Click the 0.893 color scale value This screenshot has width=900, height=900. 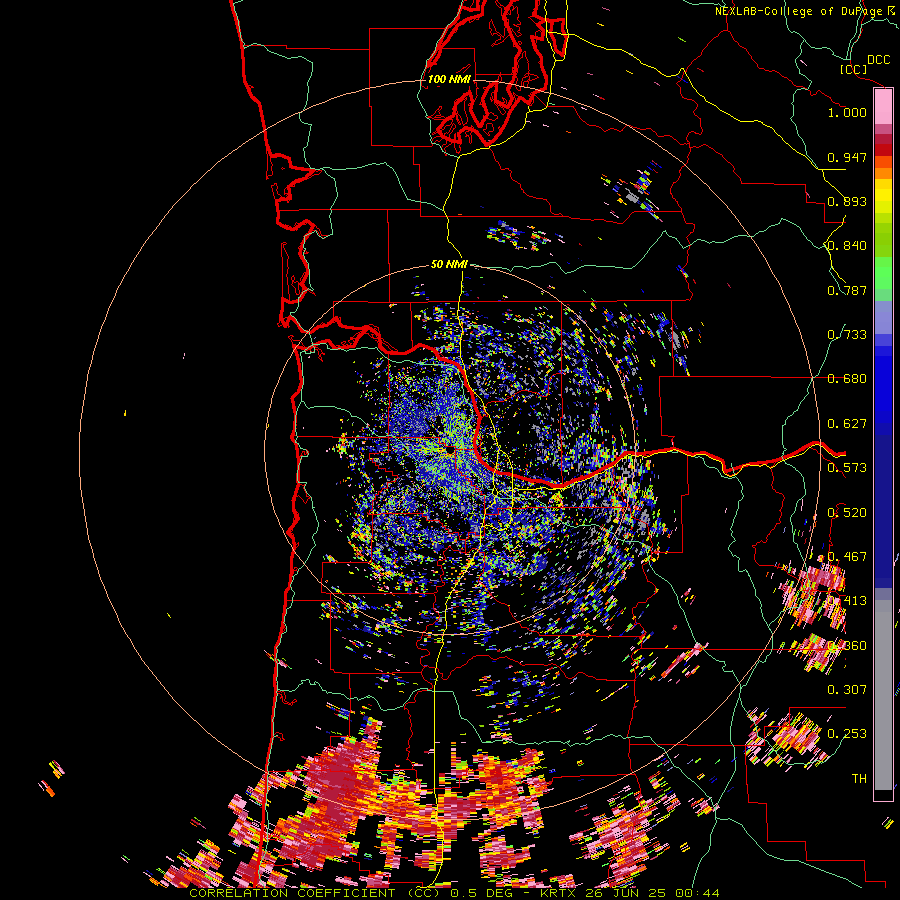847,201
